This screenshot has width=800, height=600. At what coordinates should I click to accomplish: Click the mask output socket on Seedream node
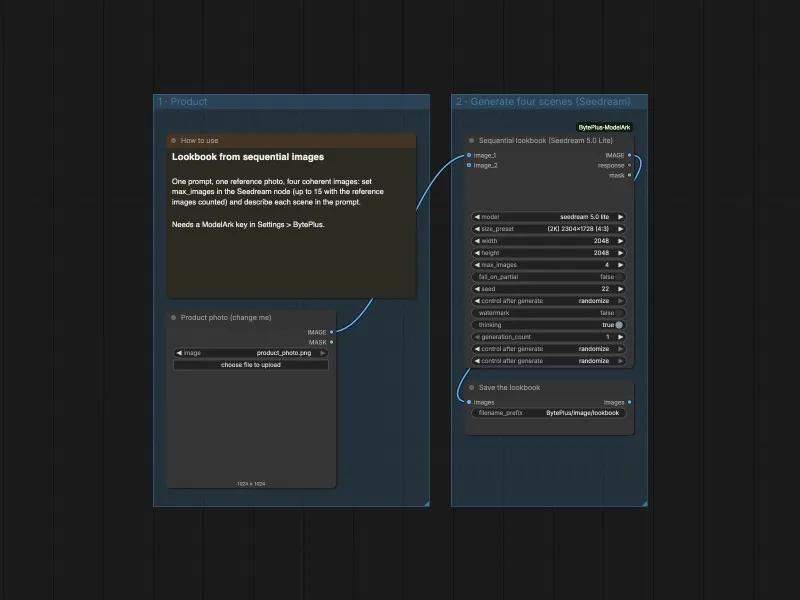coord(629,175)
